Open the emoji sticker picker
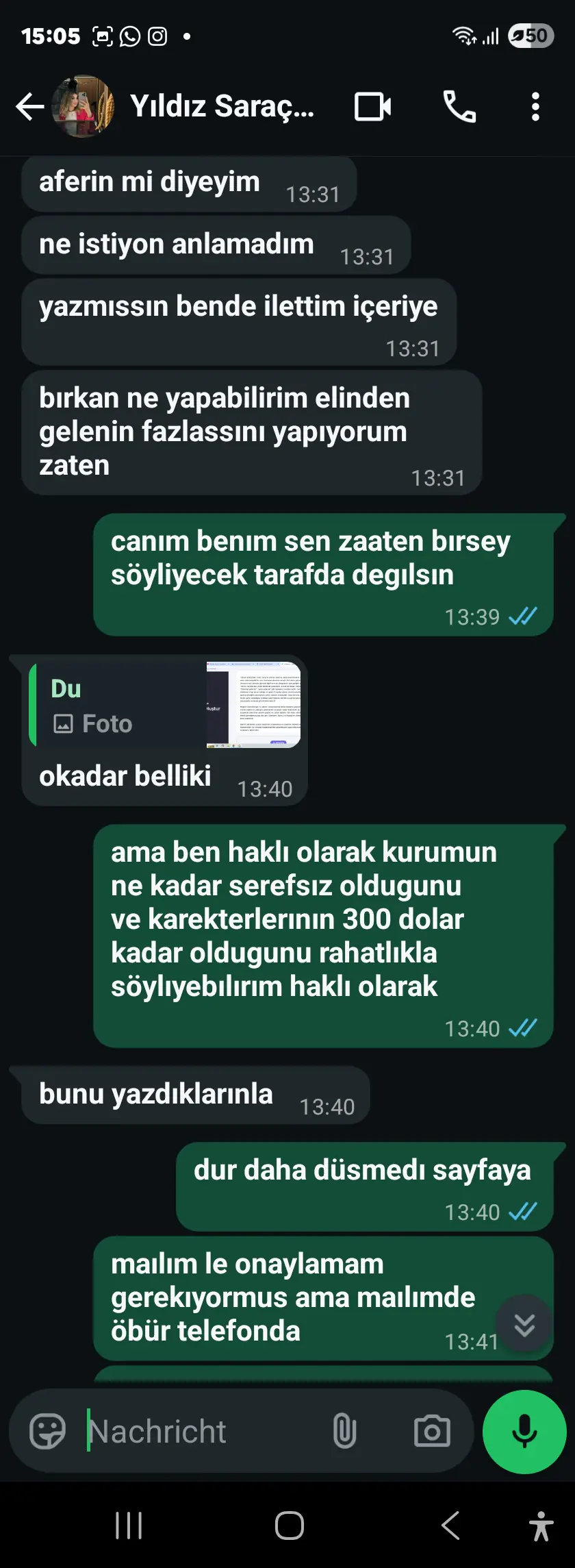This screenshot has width=575, height=1568. 47,1431
